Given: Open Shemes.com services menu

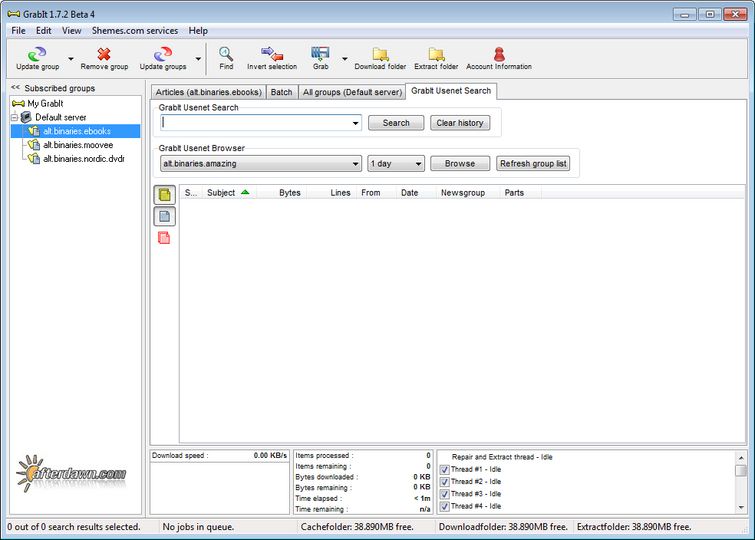Looking at the screenshot, I should [135, 30].
